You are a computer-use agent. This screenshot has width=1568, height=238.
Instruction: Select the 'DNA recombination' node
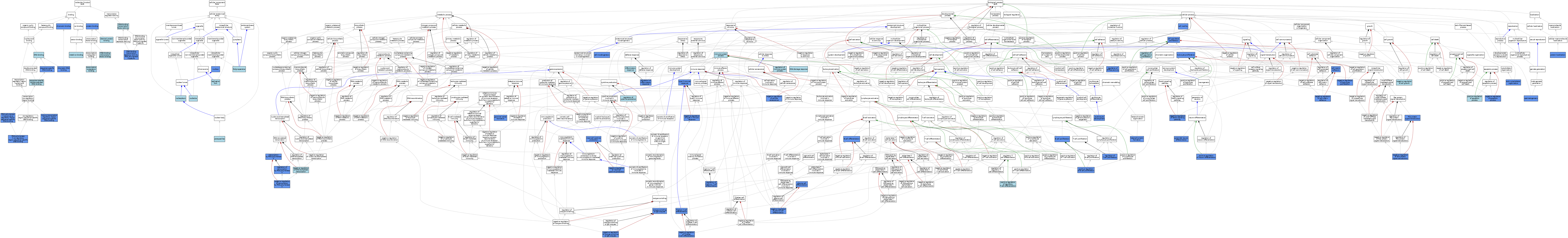[414, 98]
